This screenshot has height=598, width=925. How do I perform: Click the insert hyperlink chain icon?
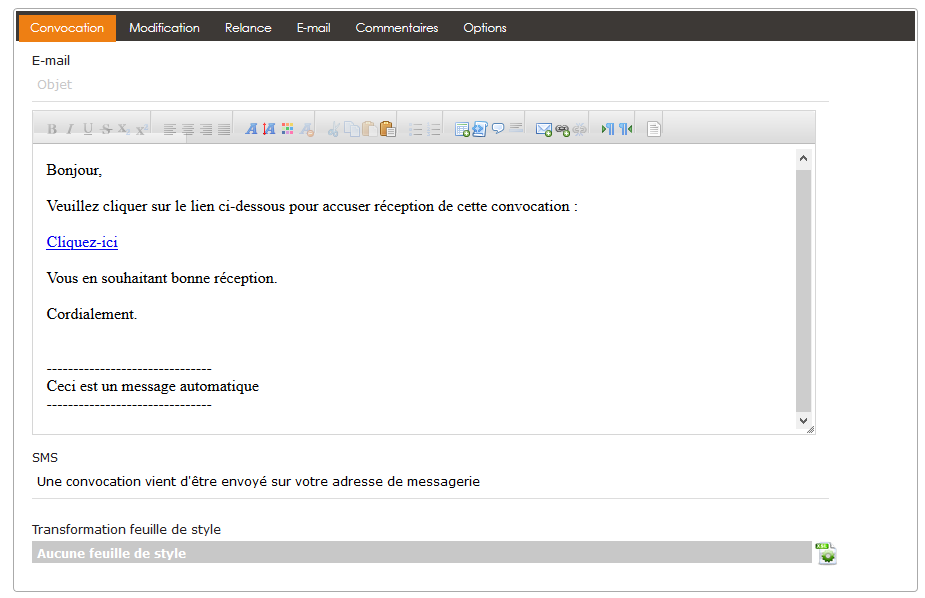click(562, 129)
